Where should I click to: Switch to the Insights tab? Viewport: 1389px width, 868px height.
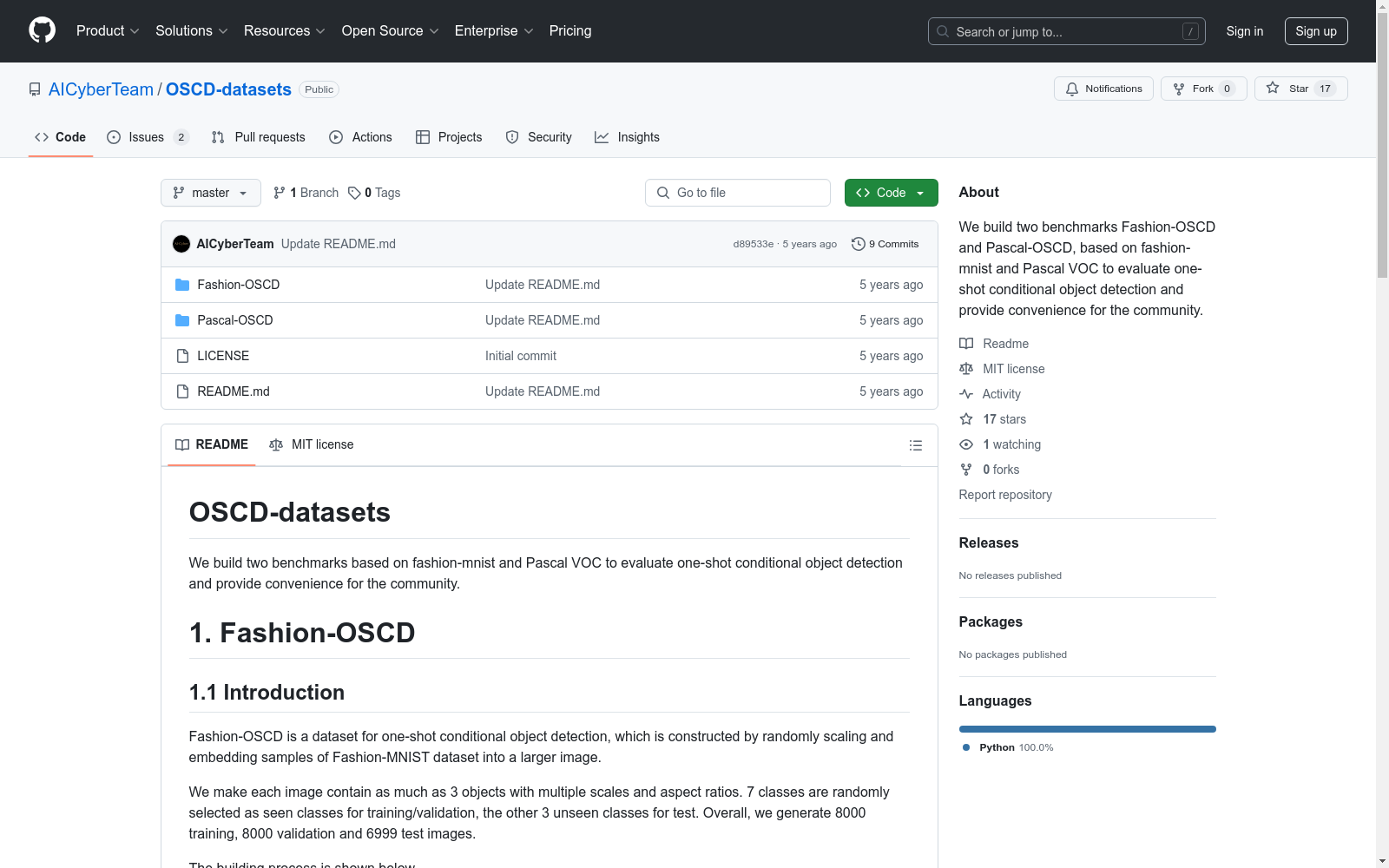(627, 137)
